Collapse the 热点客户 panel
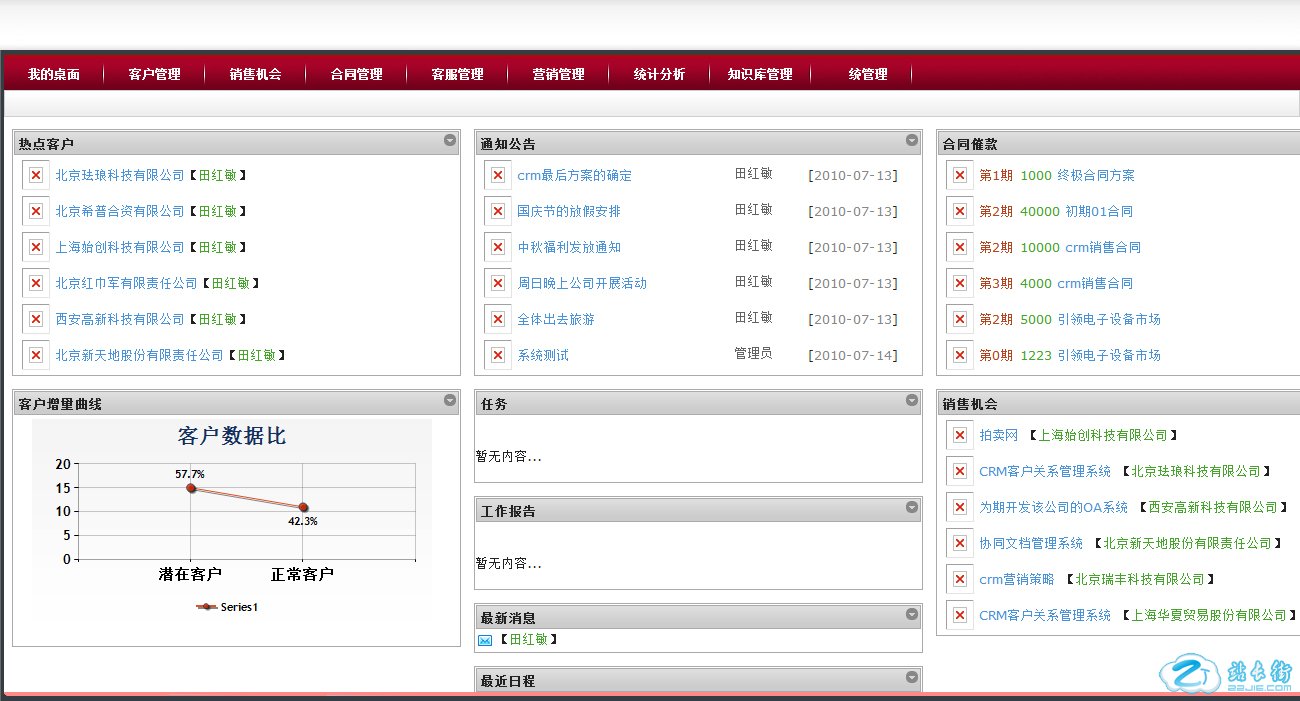1300x701 pixels. (450, 141)
